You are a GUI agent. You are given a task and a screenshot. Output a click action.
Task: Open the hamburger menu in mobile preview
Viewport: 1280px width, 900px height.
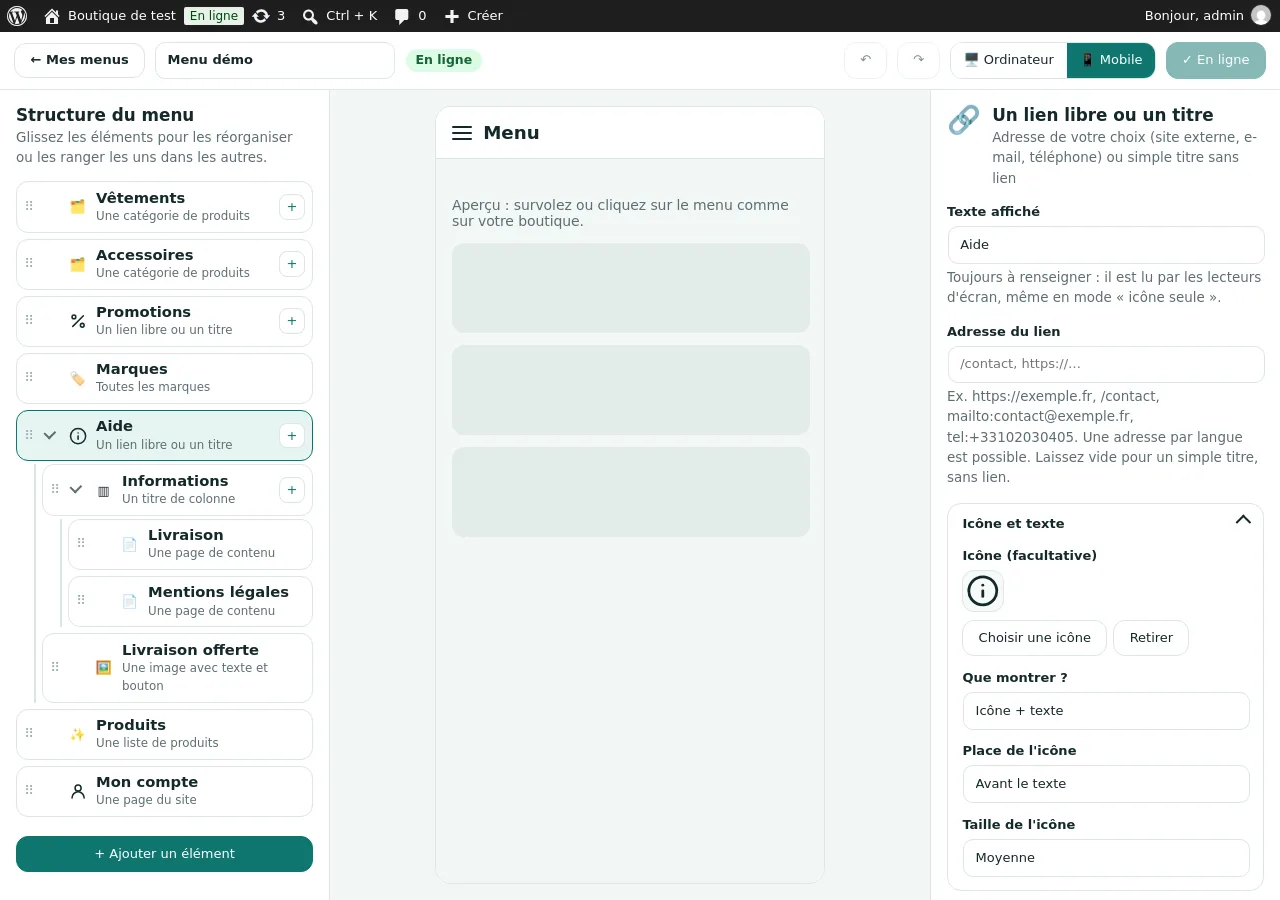(462, 133)
